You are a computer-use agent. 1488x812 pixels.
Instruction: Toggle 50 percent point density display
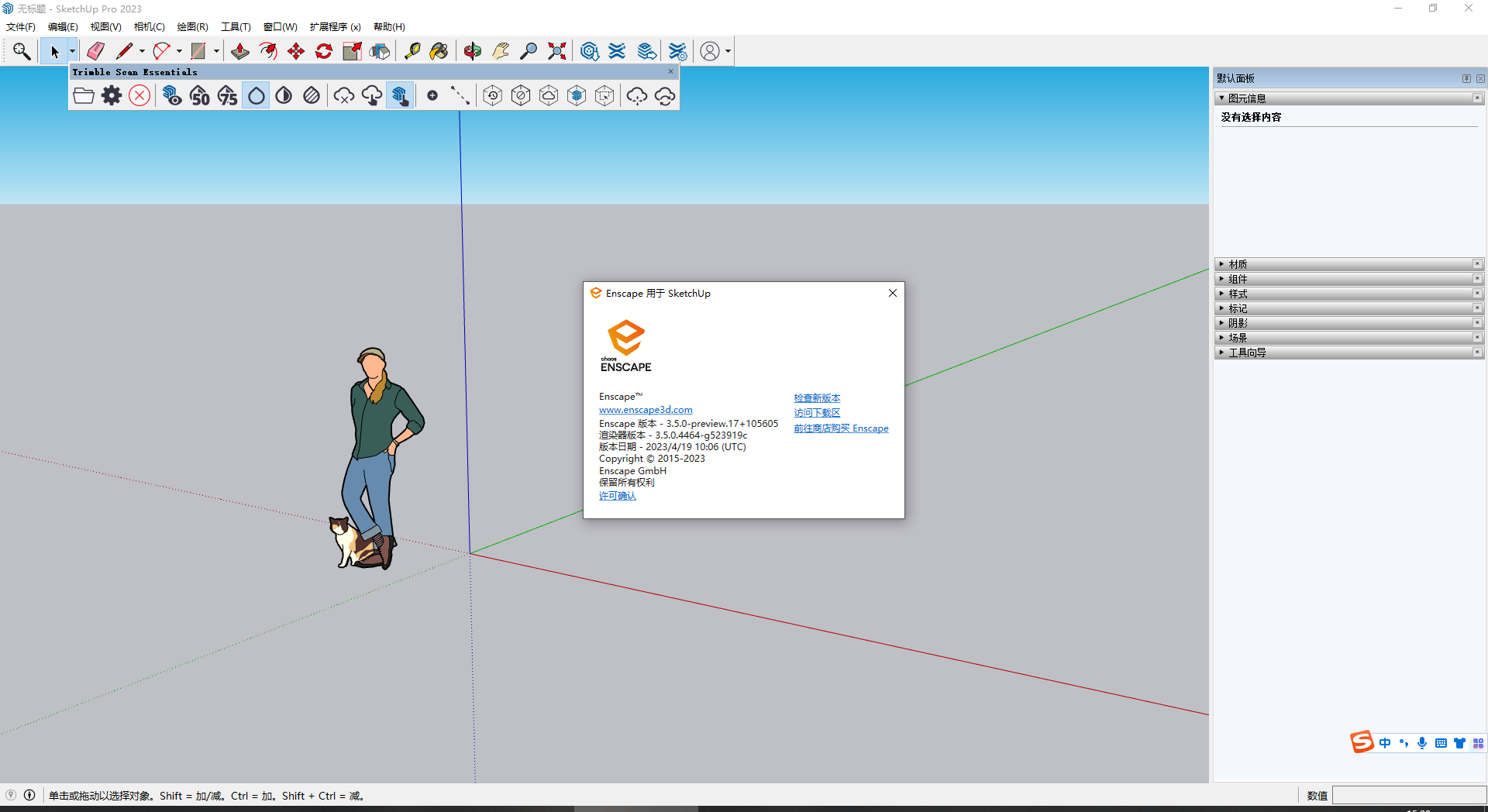pos(199,95)
